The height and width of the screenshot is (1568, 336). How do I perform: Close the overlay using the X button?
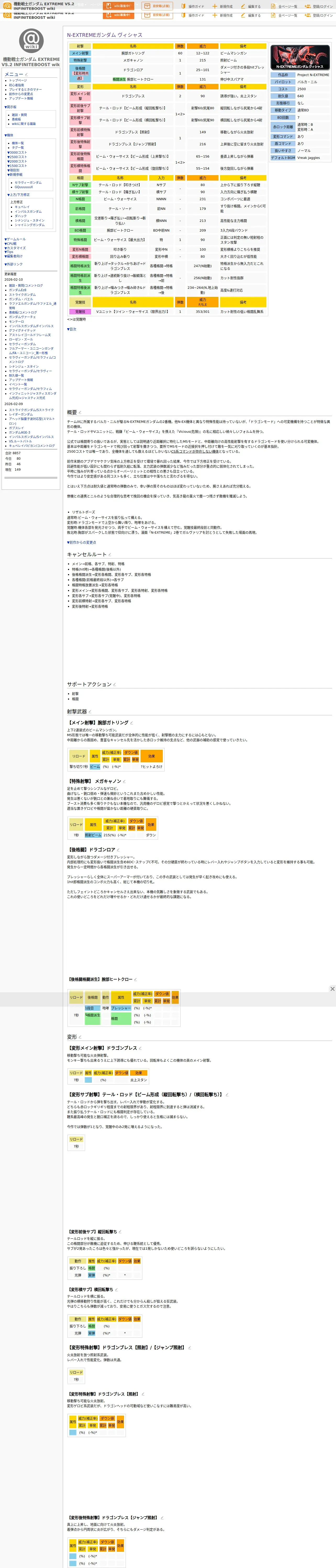[332, 989]
